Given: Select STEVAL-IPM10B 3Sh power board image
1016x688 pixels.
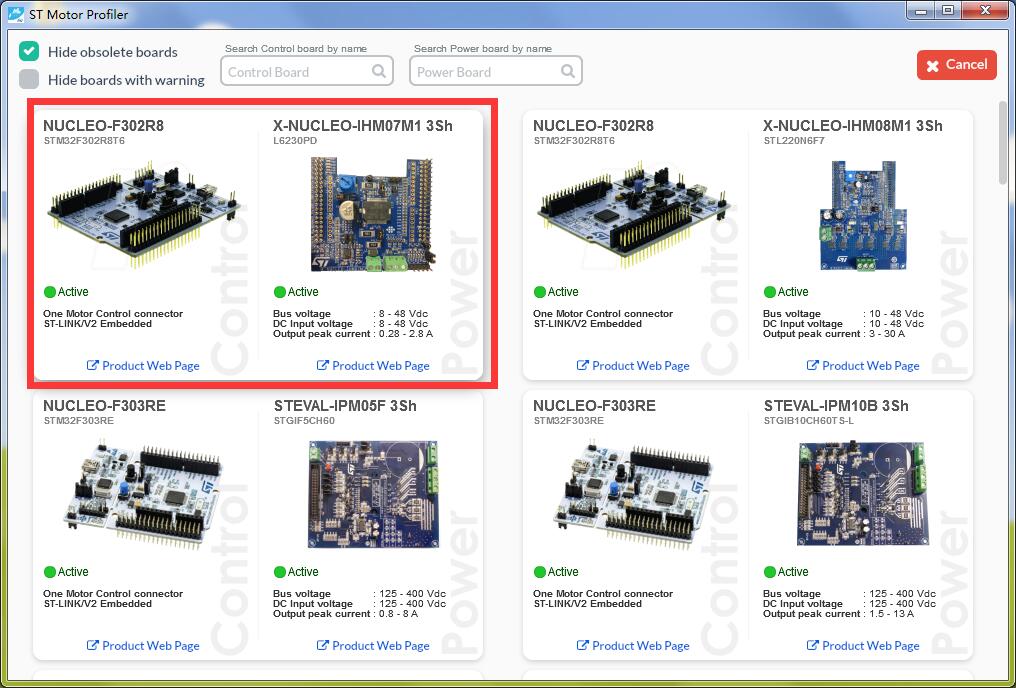Looking at the screenshot, I should [862, 494].
